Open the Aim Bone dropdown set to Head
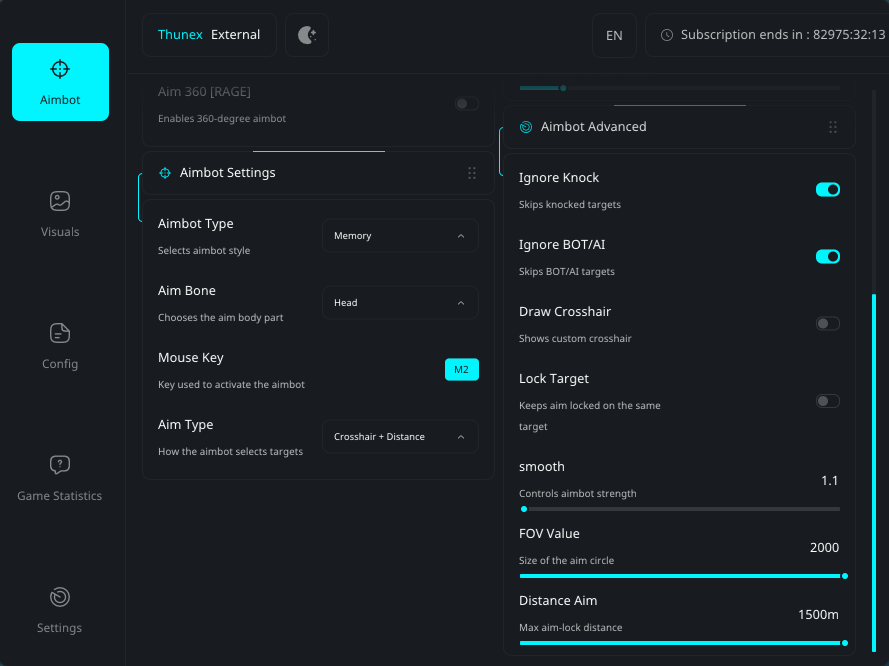This screenshot has height=666, width=889. 400,303
